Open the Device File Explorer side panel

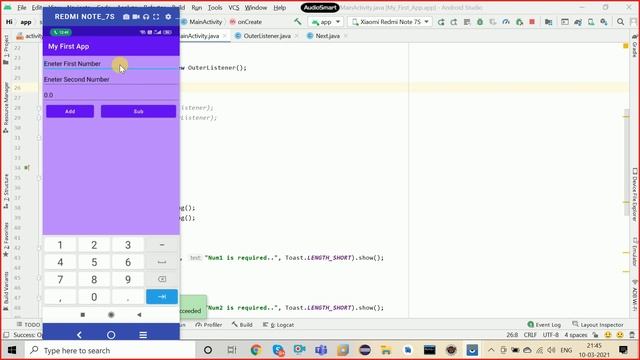[x=635, y=195]
